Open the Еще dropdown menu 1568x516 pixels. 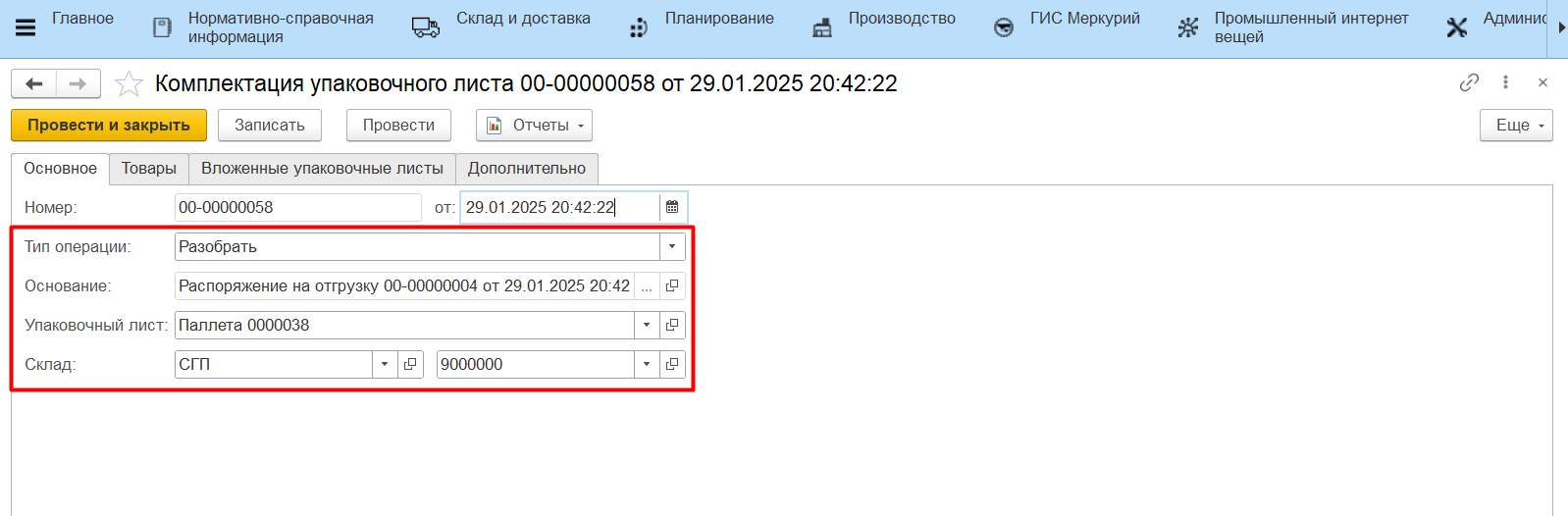[x=1516, y=126]
